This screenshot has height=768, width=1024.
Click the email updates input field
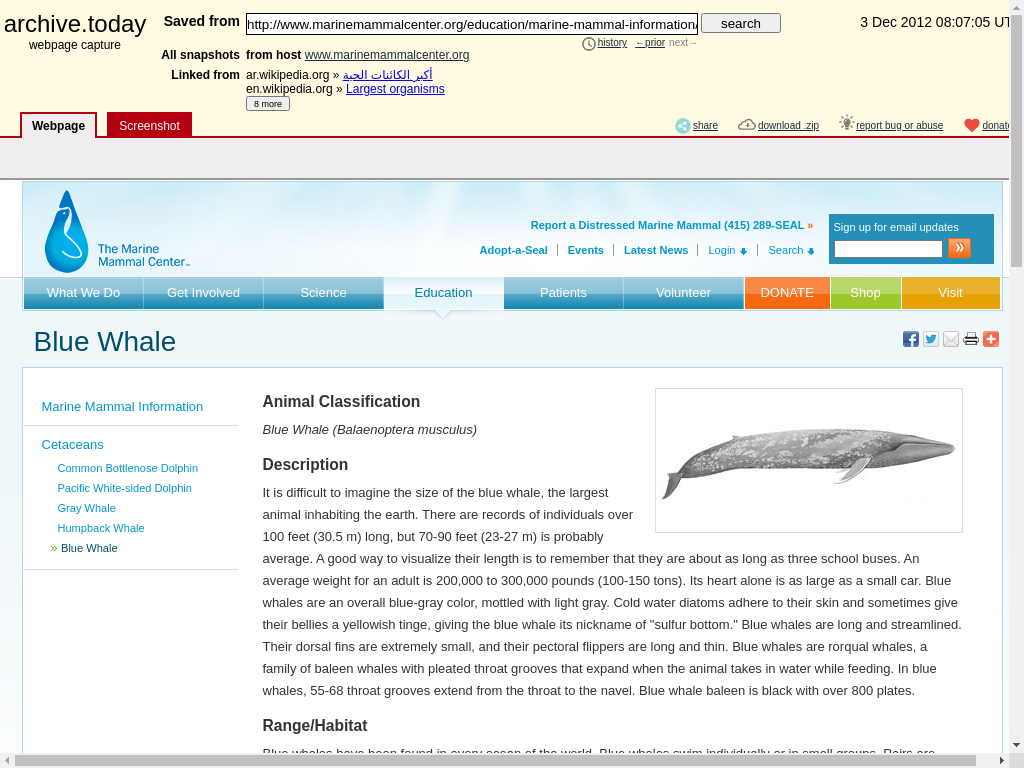click(888, 249)
